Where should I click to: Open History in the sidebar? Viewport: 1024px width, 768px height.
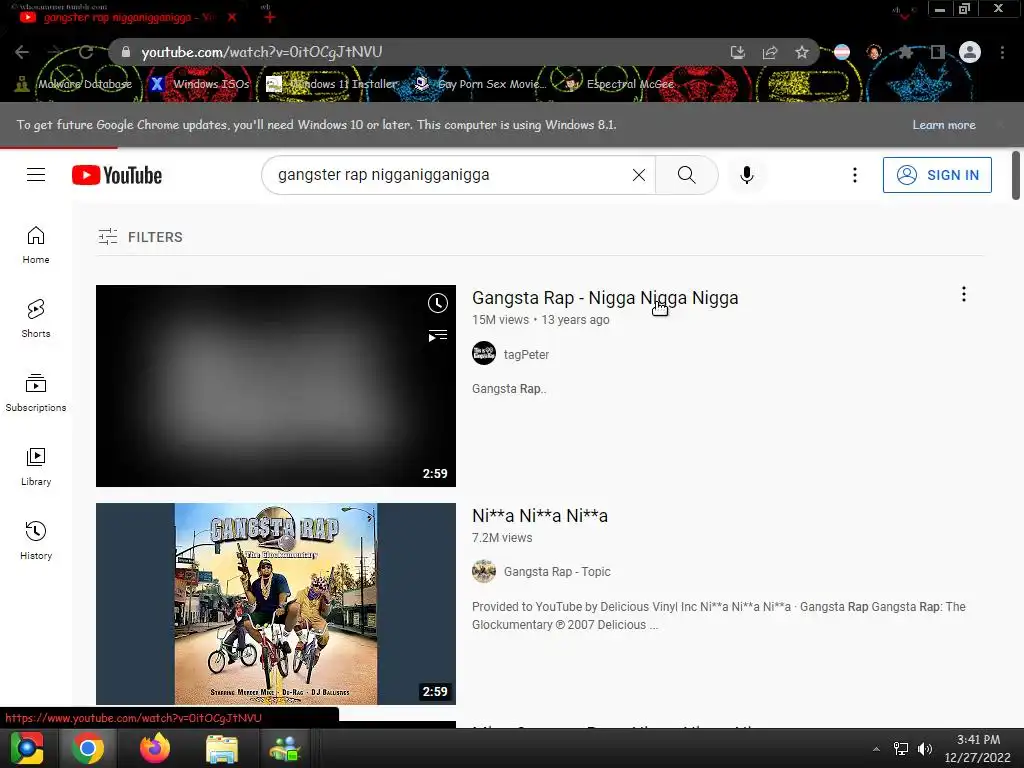click(x=36, y=541)
